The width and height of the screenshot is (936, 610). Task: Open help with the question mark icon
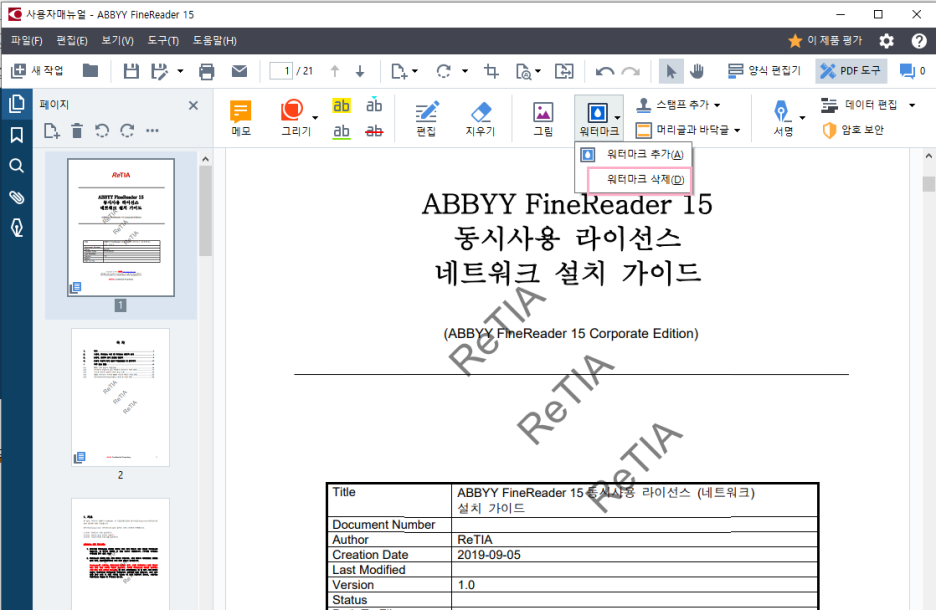coord(919,41)
